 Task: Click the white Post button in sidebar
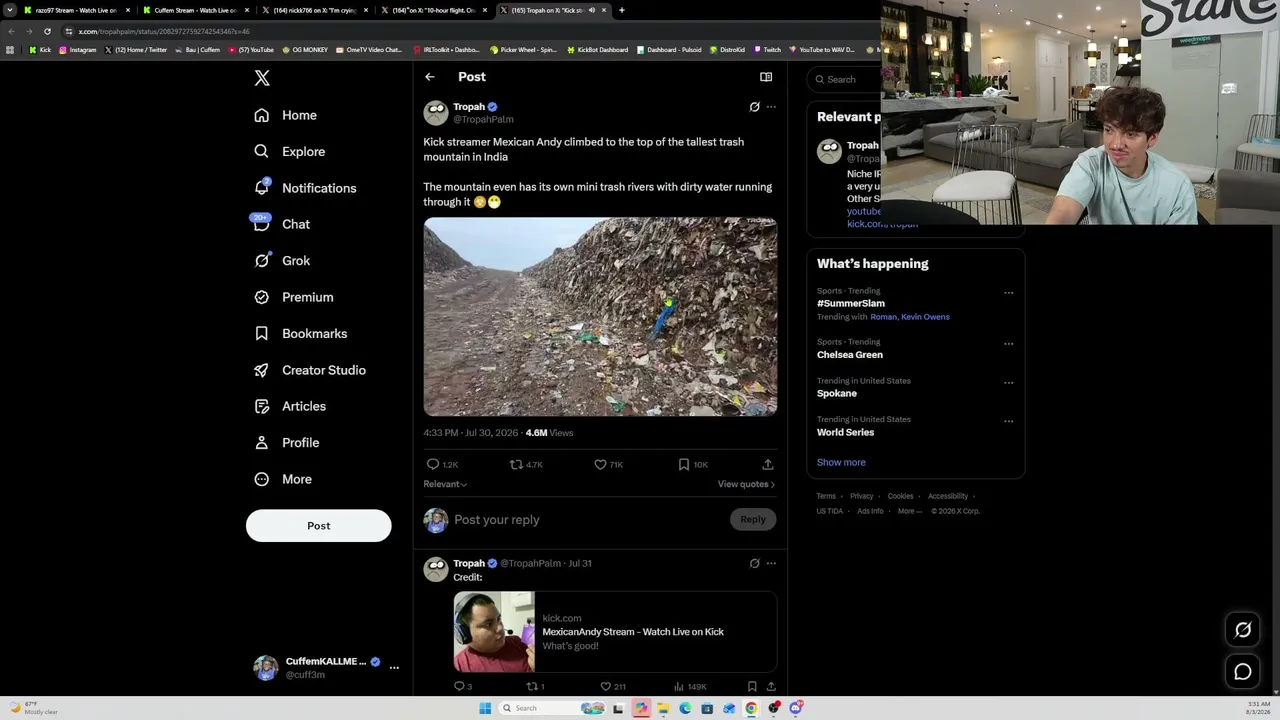click(x=319, y=526)
